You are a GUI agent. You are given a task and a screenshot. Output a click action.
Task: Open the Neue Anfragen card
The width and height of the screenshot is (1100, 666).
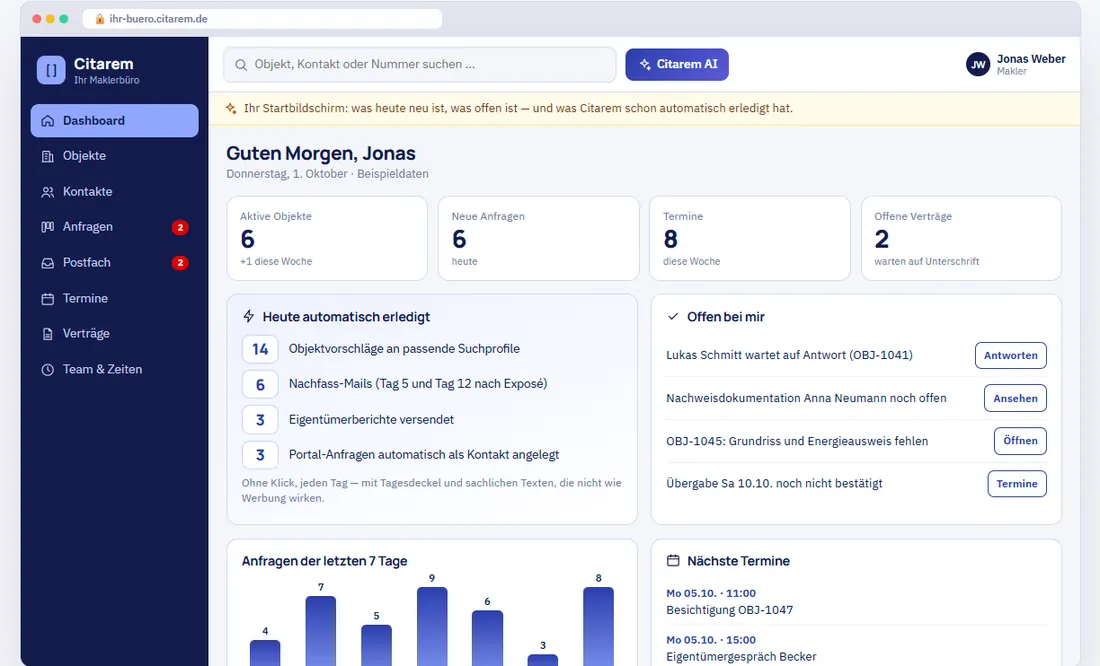point(539,239)
